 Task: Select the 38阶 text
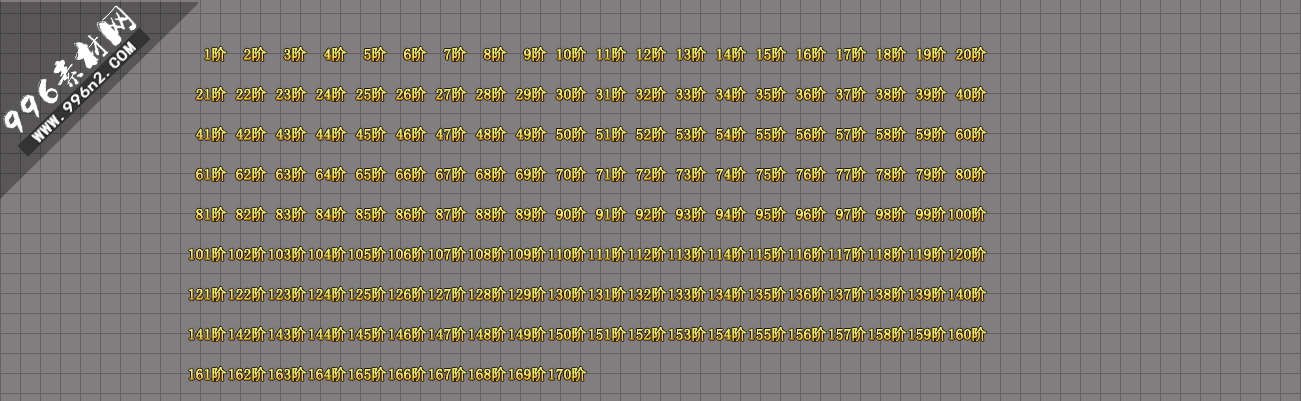click(891, 95)
